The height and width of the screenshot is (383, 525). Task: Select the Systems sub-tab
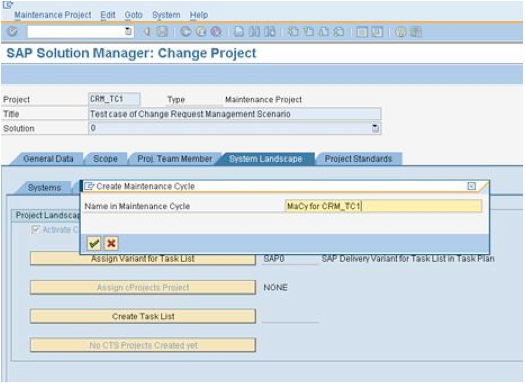click(44, 188)
